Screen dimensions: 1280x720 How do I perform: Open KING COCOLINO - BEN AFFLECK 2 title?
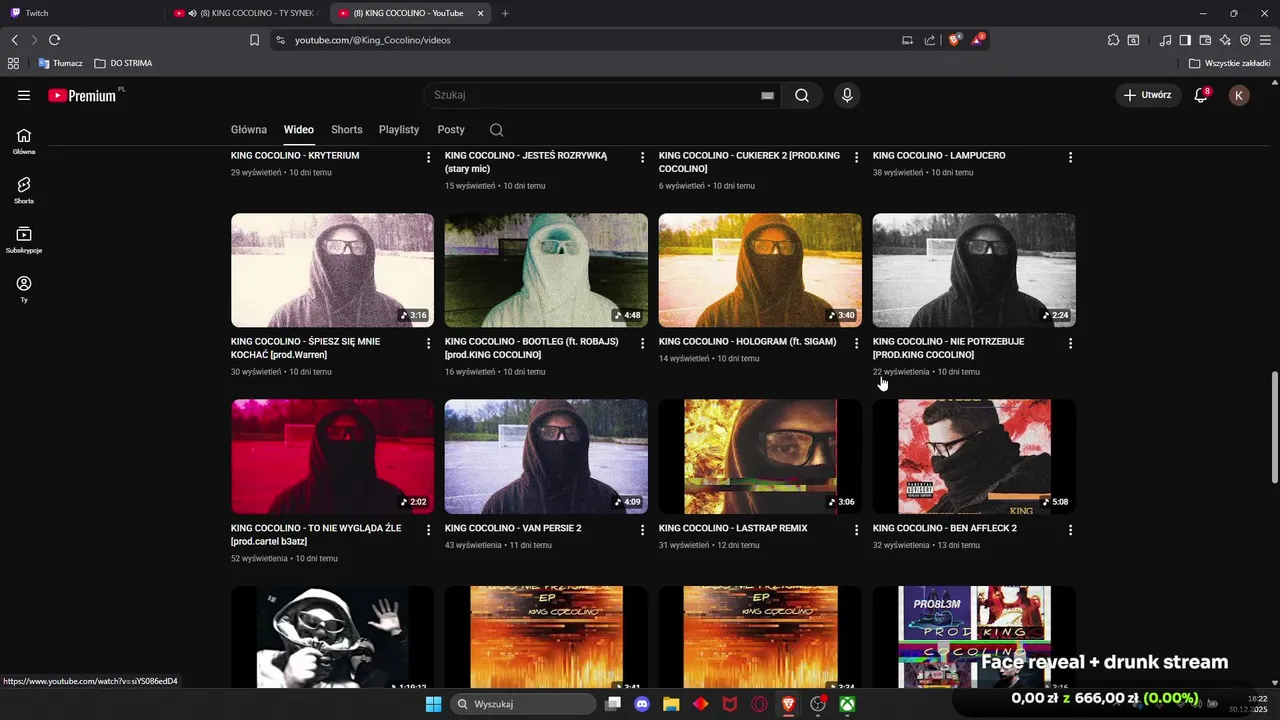click(x=945, y=528)
